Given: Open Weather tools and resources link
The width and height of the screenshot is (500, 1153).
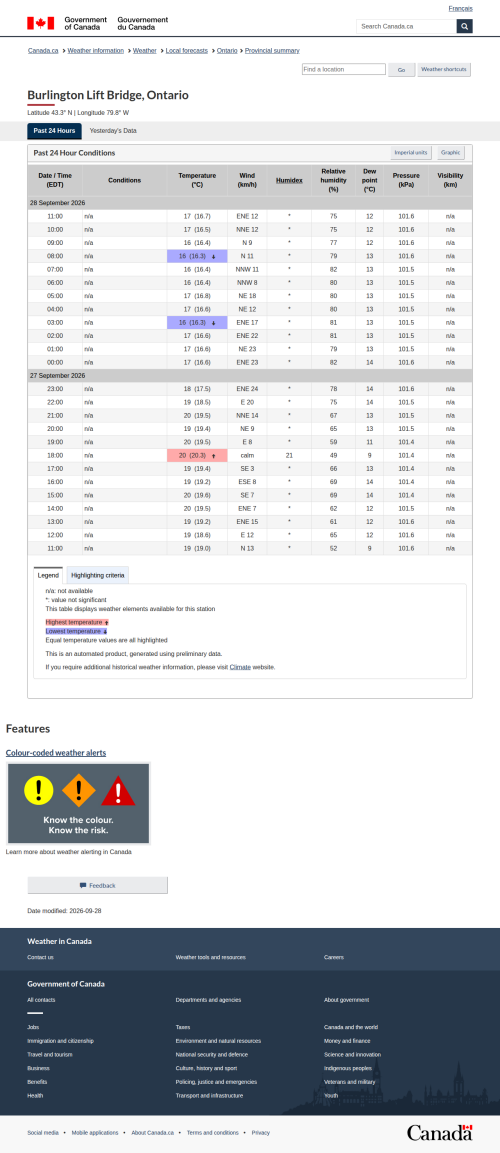Looking at the screenshot, I should (210, 957).
